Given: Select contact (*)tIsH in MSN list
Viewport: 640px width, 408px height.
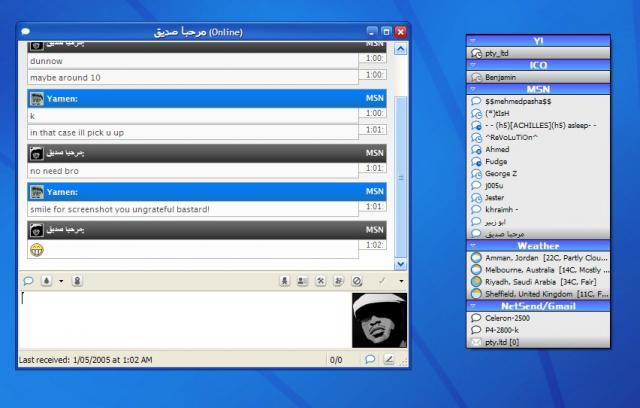Looking at the screenshot, I should (x=538, y=113).
